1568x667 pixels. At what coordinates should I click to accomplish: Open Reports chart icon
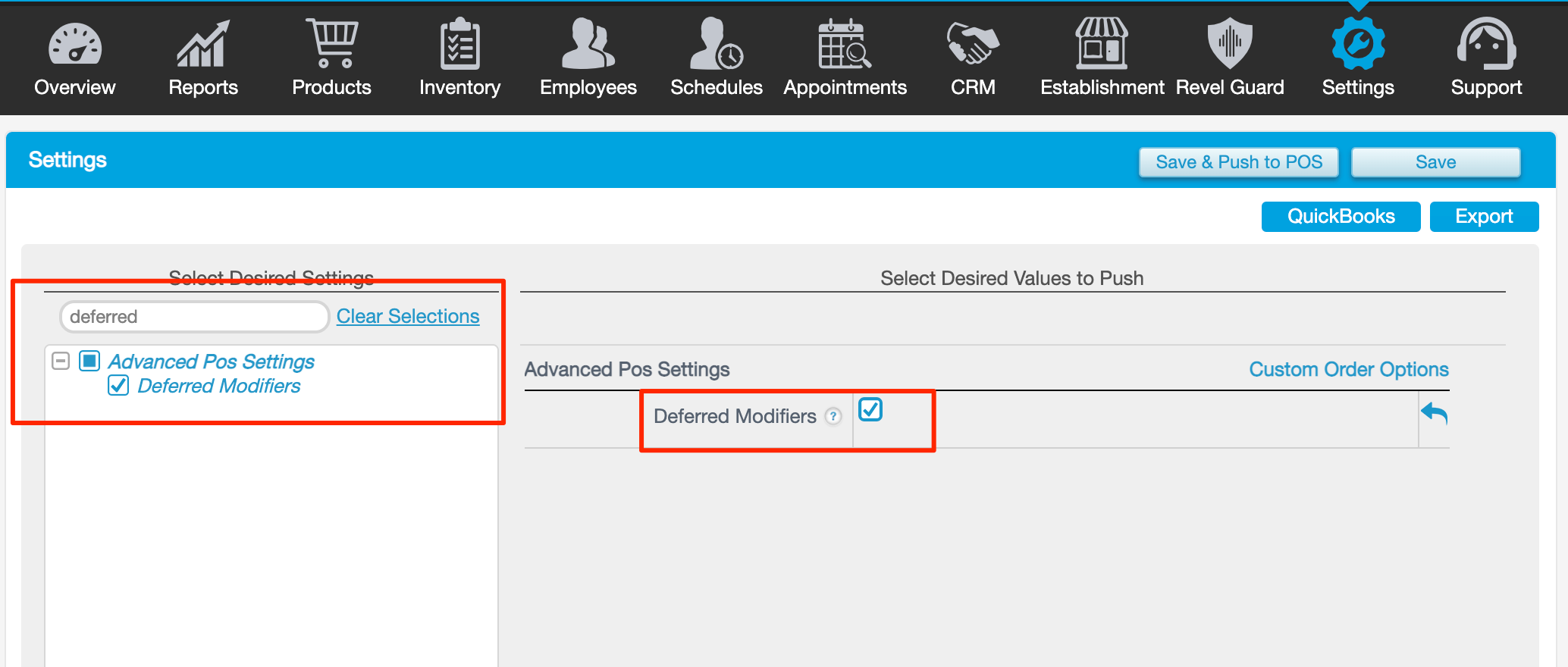click(202, 44)
